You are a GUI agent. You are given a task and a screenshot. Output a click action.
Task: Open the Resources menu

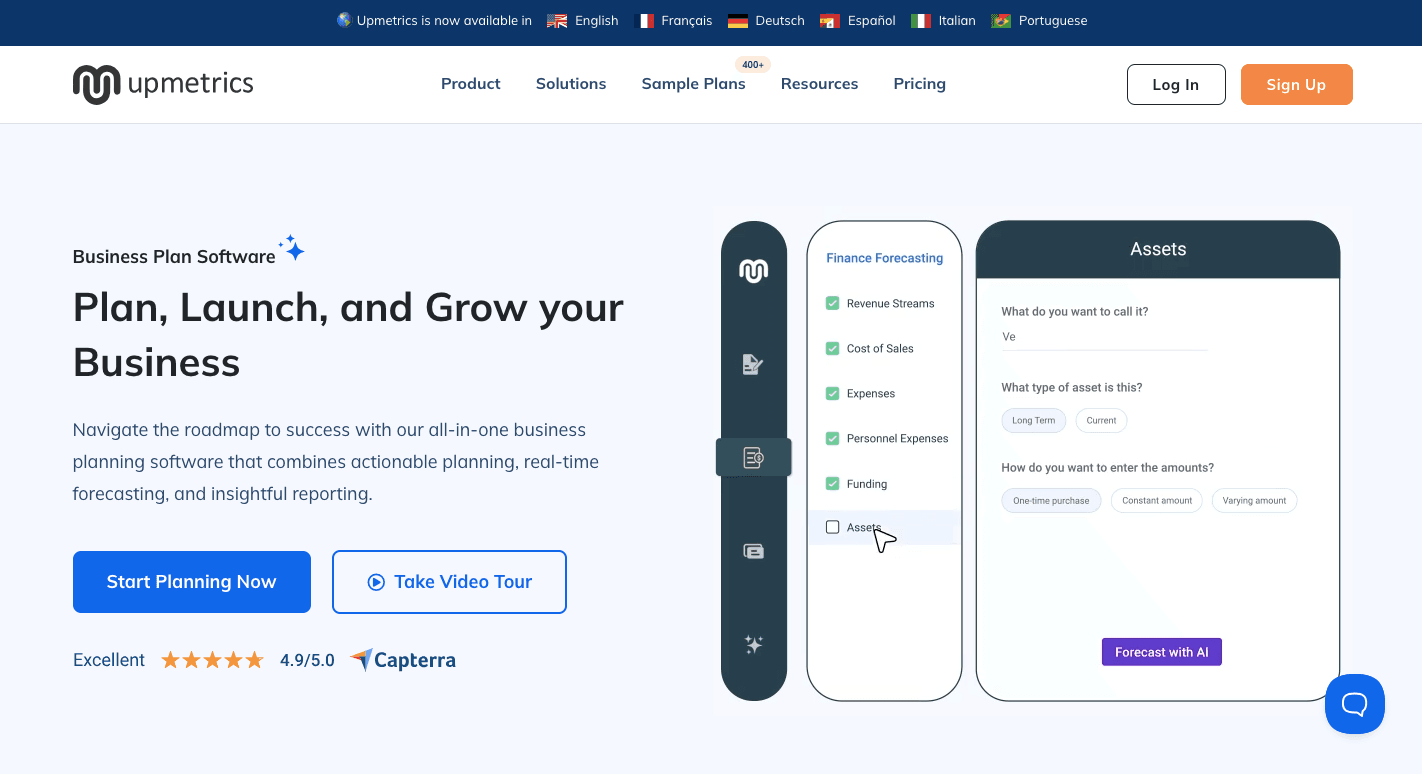[819, 84]
